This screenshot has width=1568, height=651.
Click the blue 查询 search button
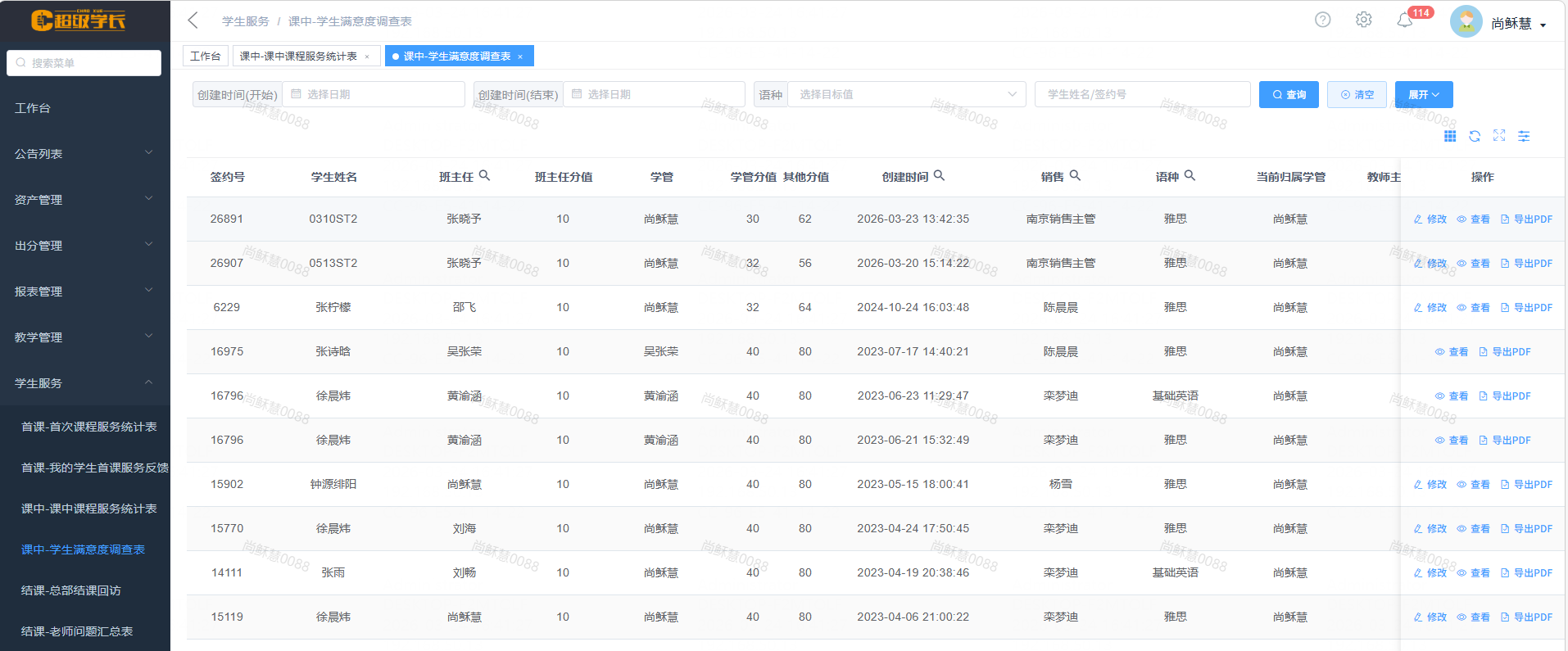pyautogui.click(x=1289, y=94)
